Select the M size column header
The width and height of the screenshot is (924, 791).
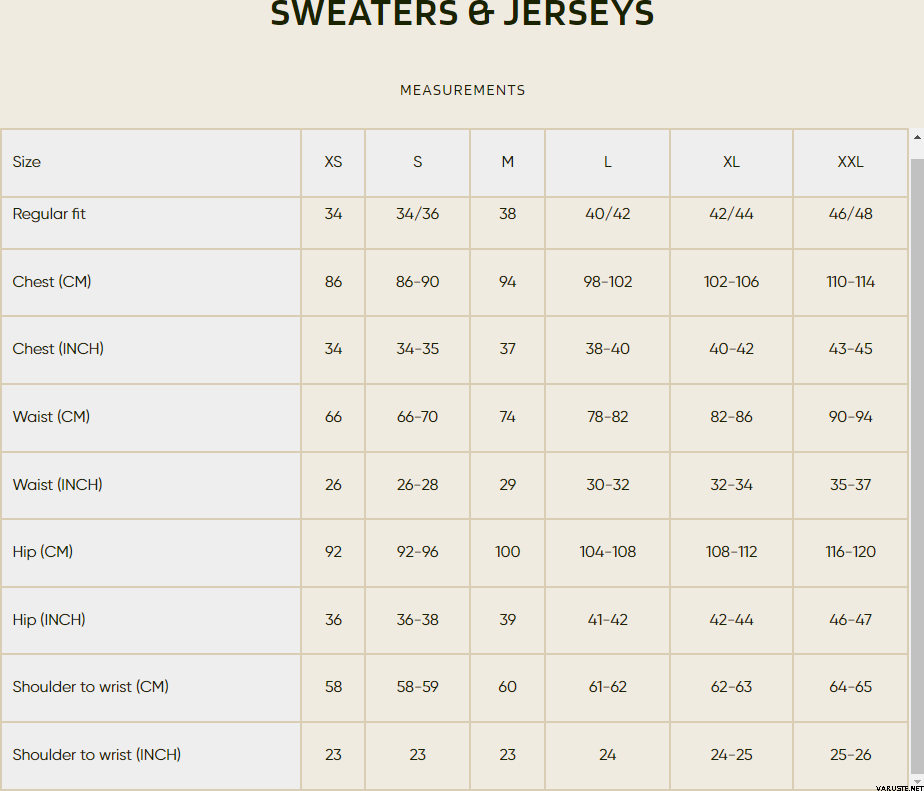pyautogui.click(x=507, y=162)
